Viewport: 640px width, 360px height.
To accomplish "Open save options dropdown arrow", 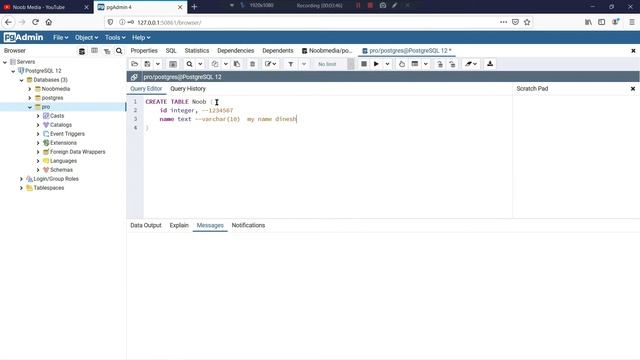I will [158, 64].
